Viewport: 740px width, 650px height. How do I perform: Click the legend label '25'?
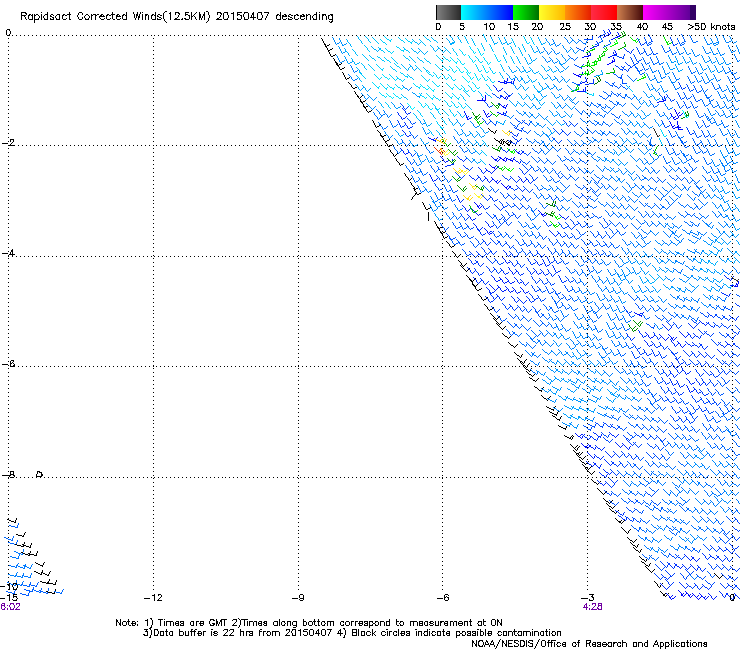pyautogui.click(x=565, y=27)
